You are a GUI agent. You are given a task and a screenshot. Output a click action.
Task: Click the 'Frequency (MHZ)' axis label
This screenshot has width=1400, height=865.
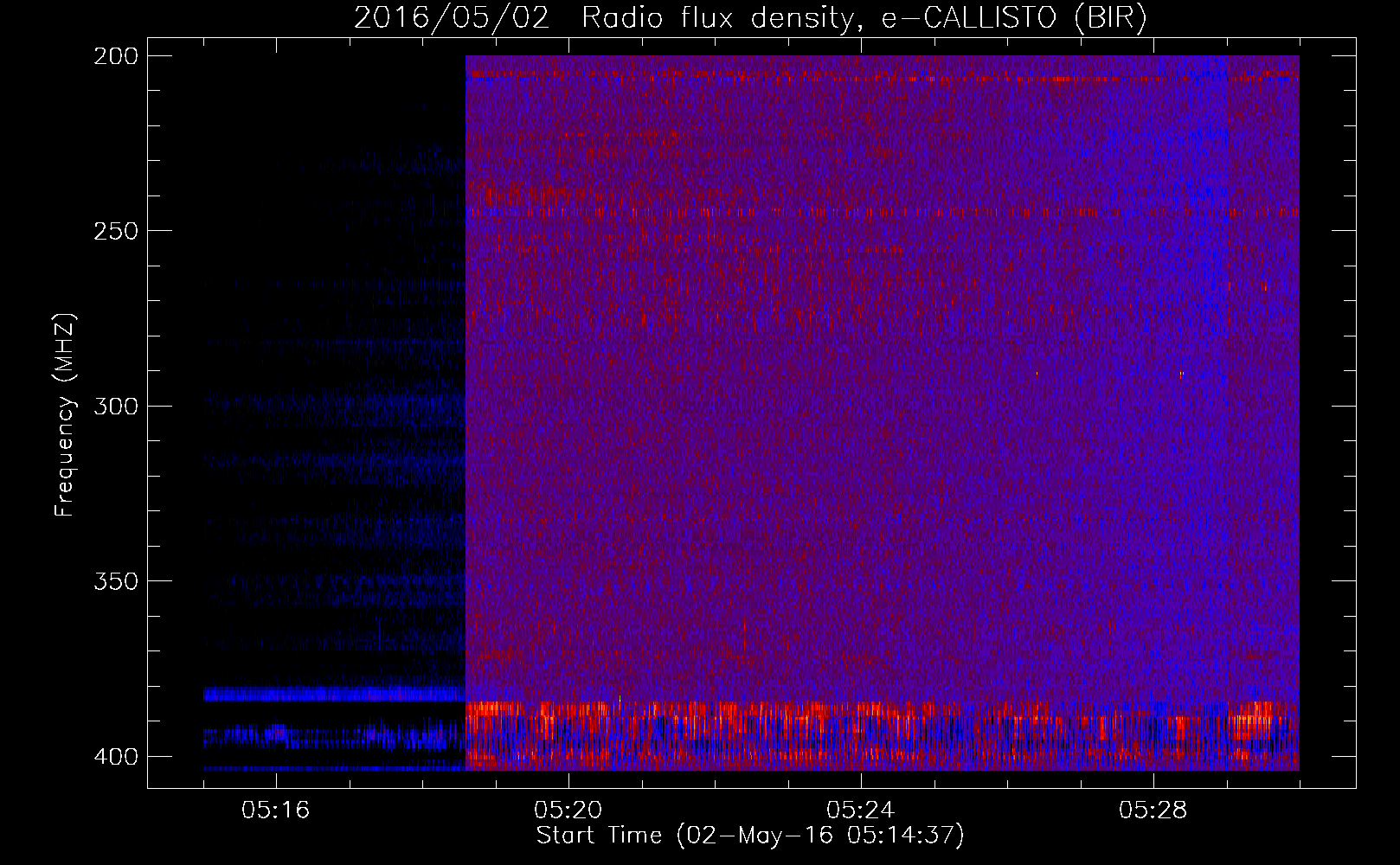pos(65,414)
